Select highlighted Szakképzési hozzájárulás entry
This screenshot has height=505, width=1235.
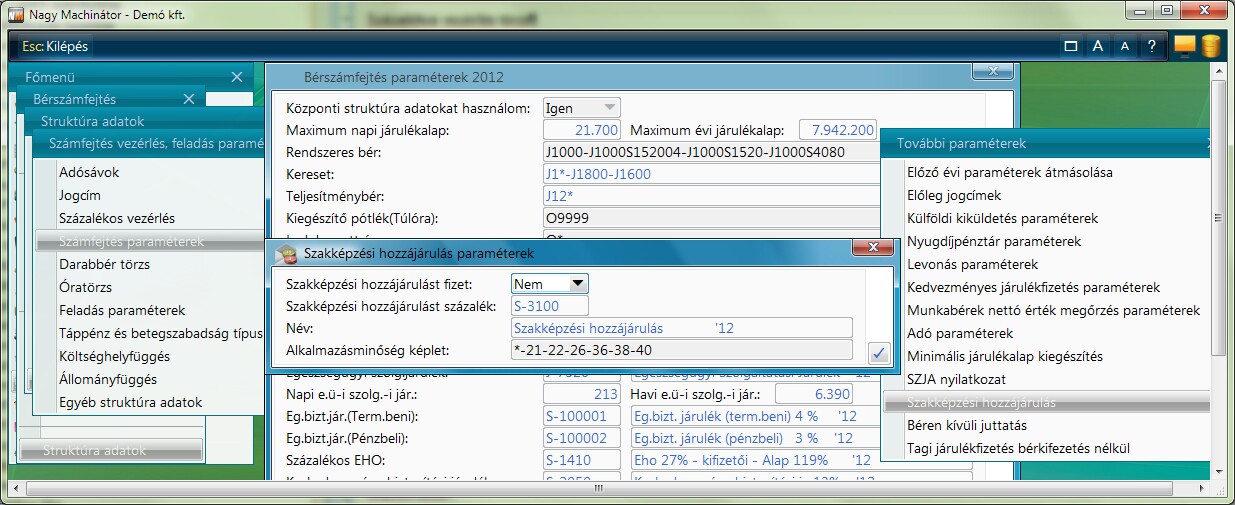coord(1047,403)
